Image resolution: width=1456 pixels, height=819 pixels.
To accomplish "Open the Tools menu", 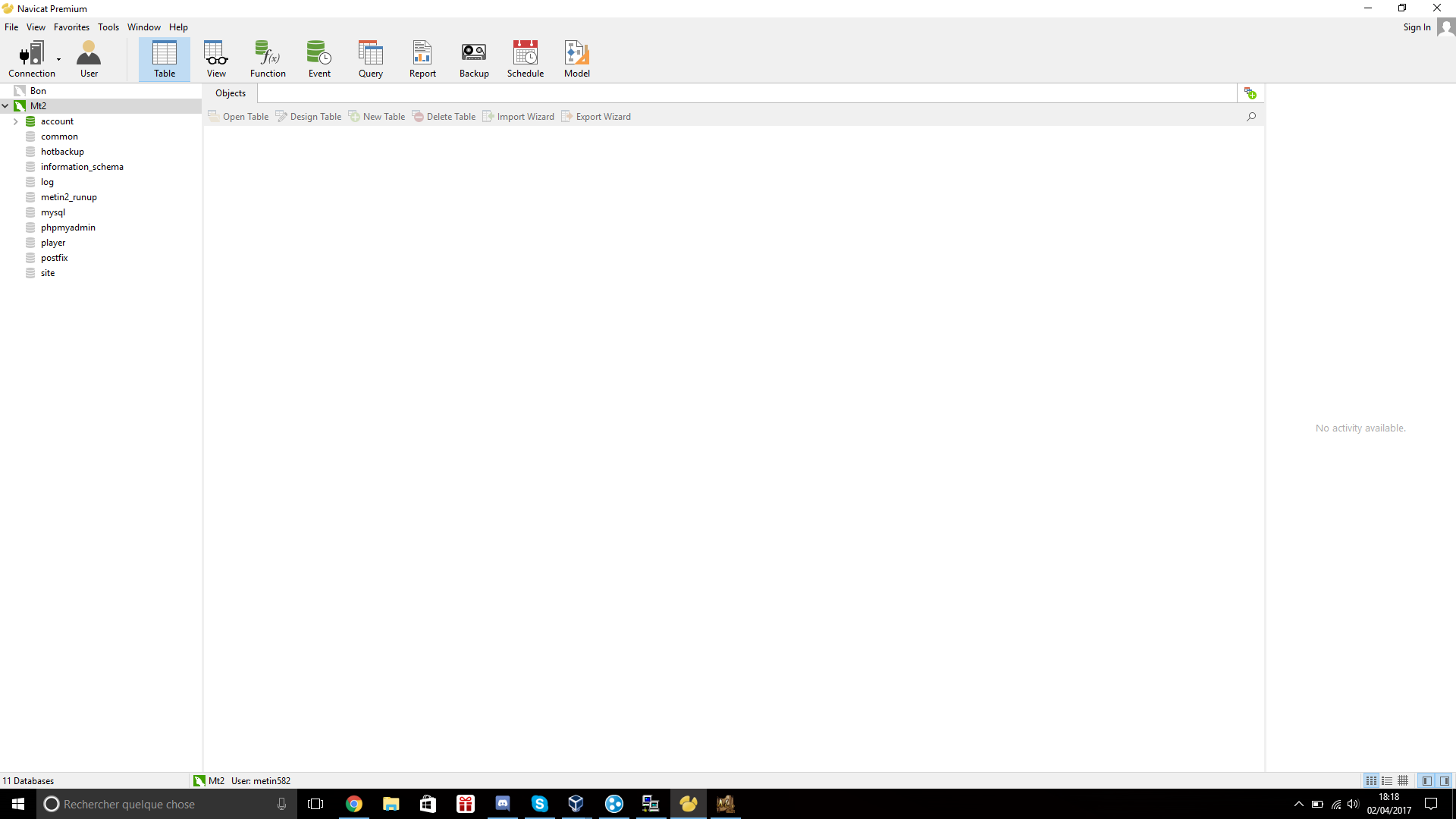I will (x=108, y=27).
